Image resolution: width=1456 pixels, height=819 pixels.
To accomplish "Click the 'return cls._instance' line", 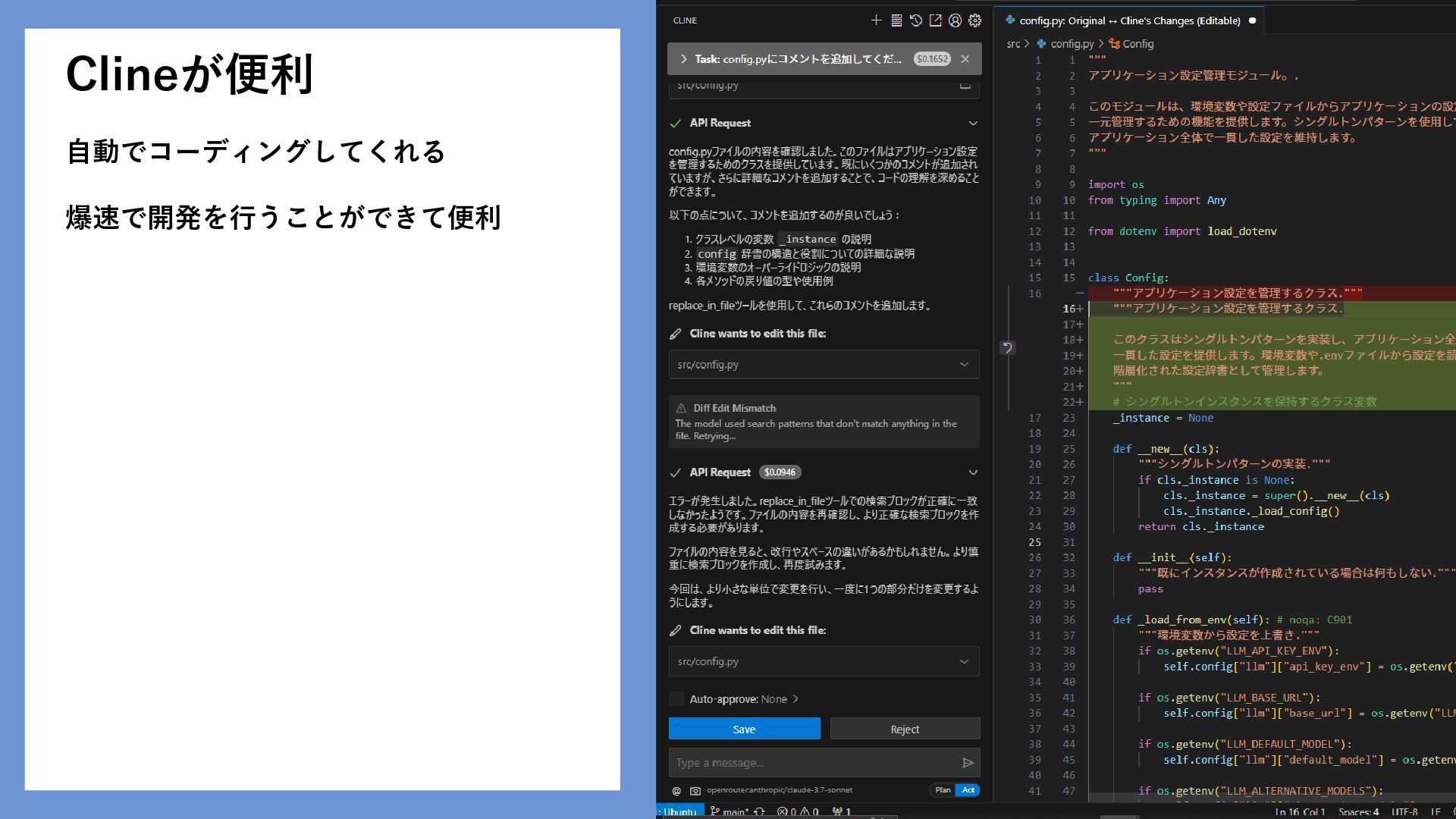I will point(1200,526).
